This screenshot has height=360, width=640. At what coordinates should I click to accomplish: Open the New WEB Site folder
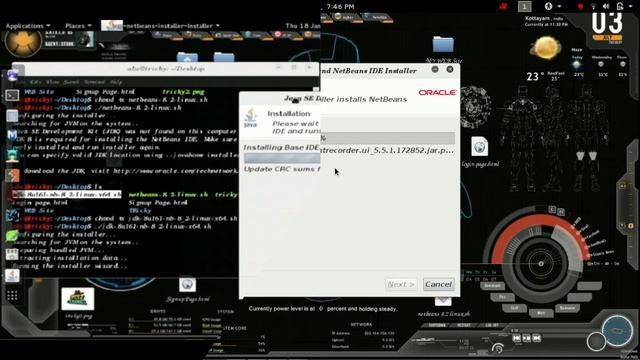(443, 49)
